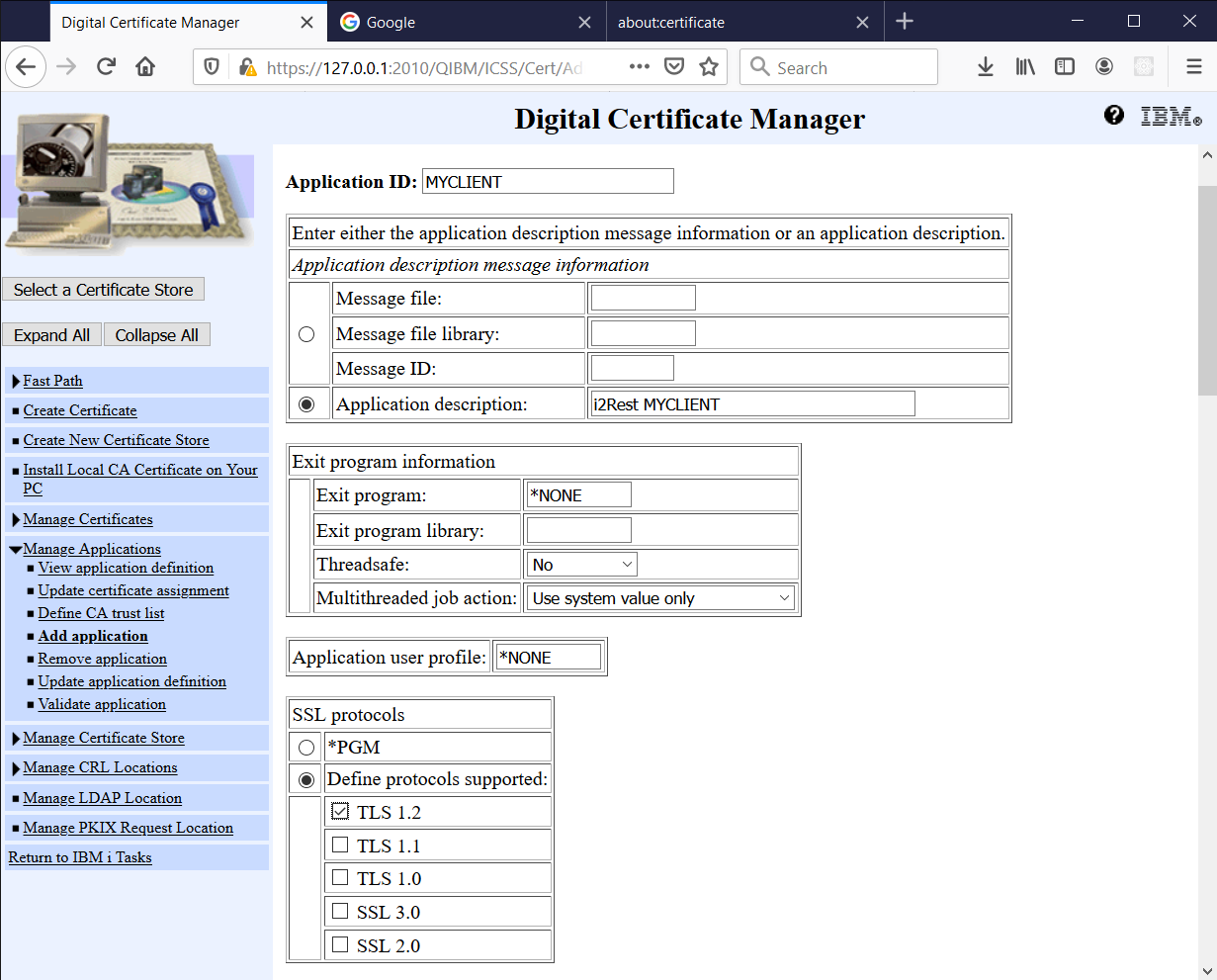Toggle the browser sidebar view

point(1065,67)
